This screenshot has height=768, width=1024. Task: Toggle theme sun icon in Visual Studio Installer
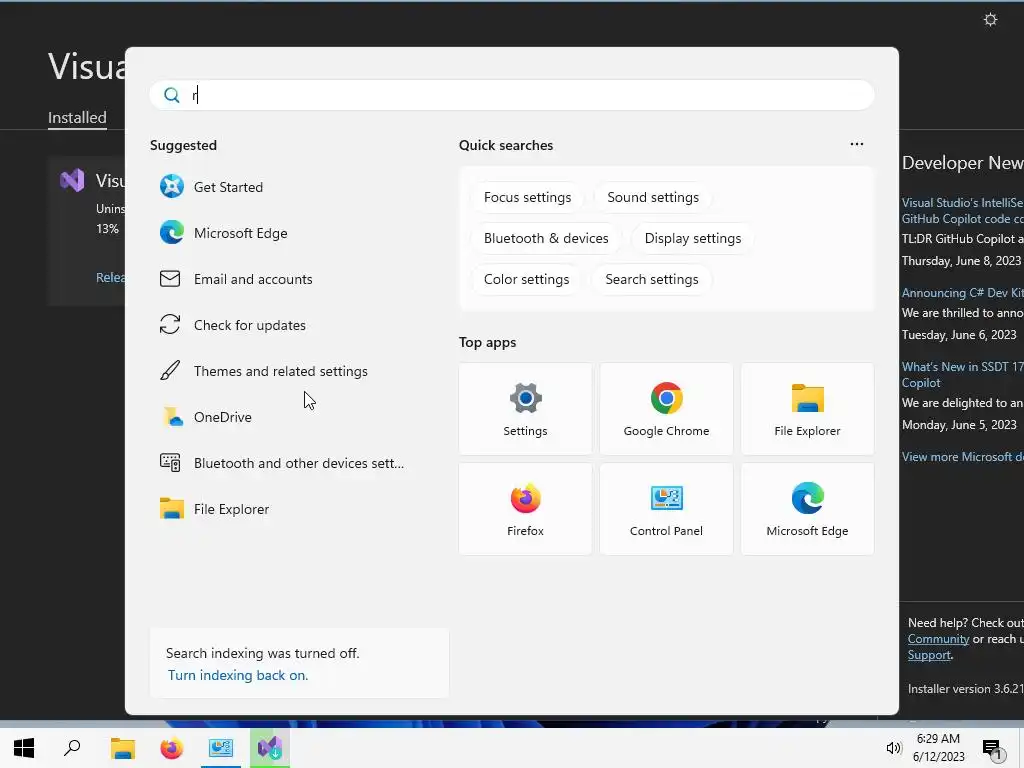pos(990,20)
